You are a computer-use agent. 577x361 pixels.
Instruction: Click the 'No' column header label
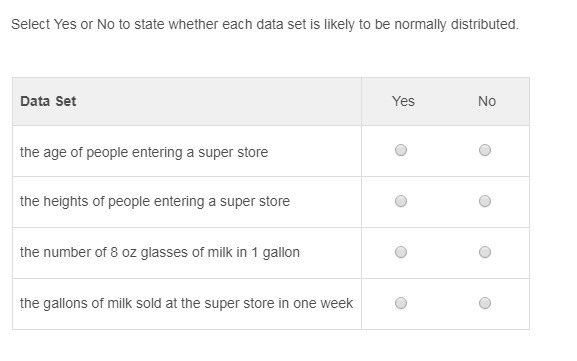click(487, 101)
